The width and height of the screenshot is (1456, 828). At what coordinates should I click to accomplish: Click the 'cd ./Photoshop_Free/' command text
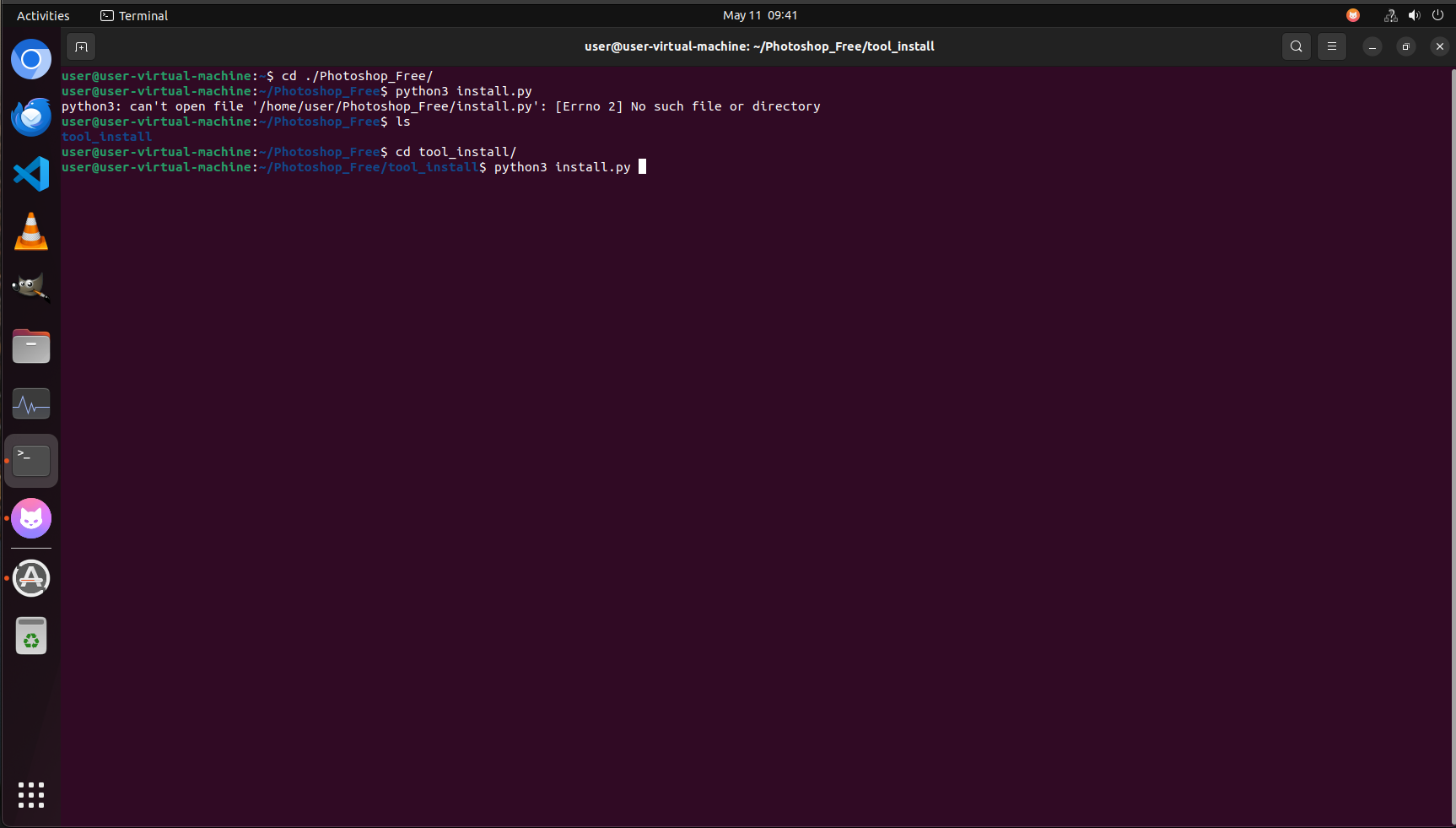358,76
